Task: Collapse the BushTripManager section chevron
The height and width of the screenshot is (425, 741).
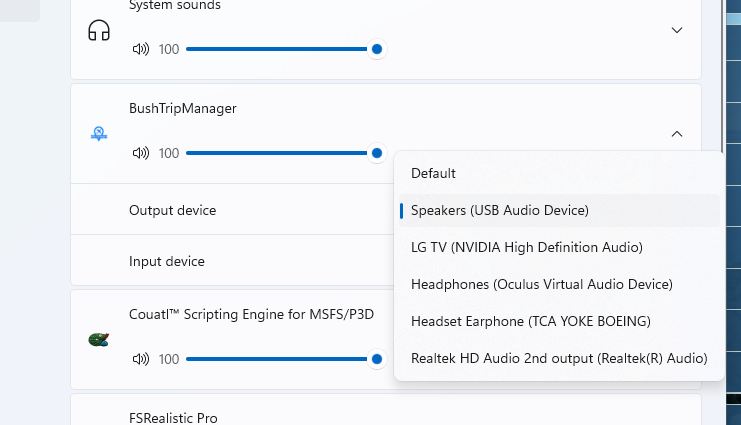Action: click(x=677, y=133)
